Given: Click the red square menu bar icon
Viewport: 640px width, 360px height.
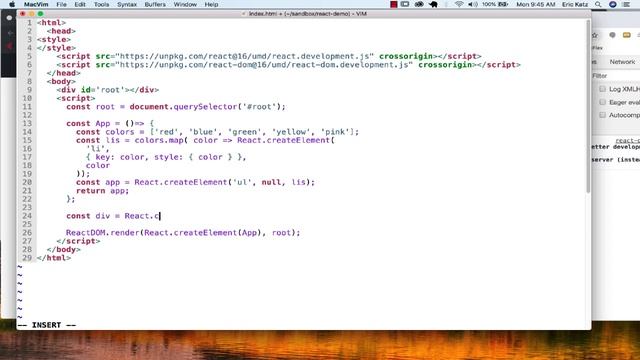Looking at the screenshot, I should (x=393, y=4).
